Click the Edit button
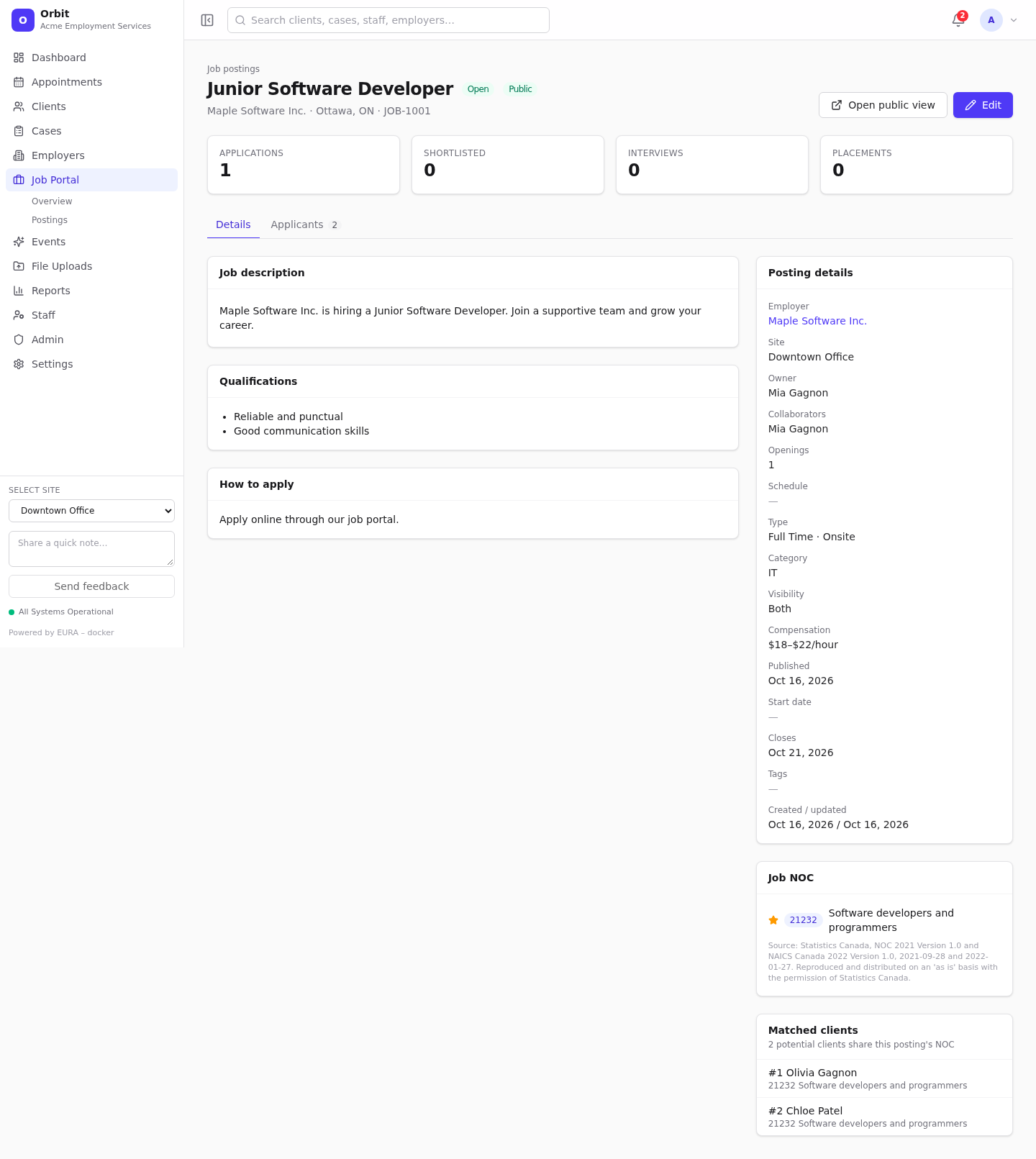 click(983, 105)
